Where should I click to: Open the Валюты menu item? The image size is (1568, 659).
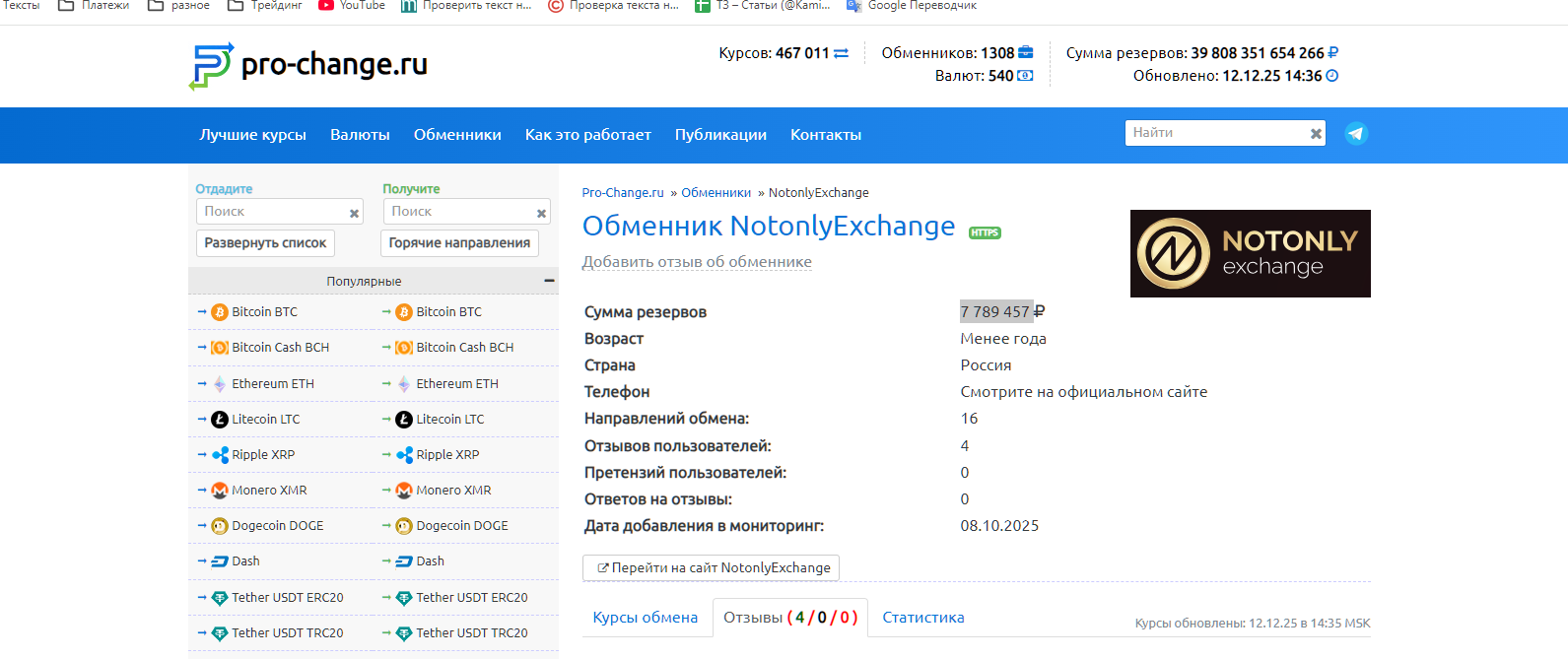pos(360,135)
